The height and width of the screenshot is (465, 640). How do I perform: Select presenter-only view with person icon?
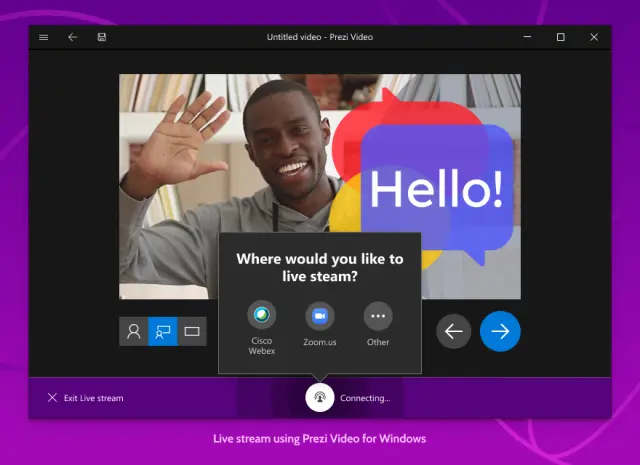point(133,331)
